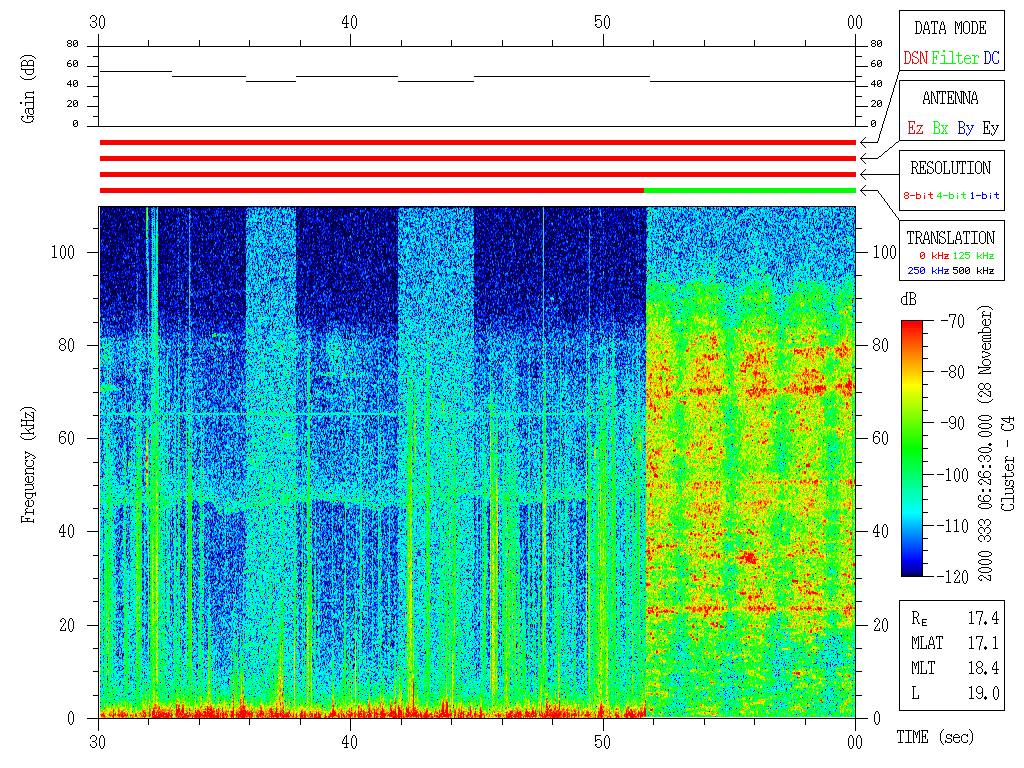Click the DSN label in Data Mode legend

click(x=915, y=59)
